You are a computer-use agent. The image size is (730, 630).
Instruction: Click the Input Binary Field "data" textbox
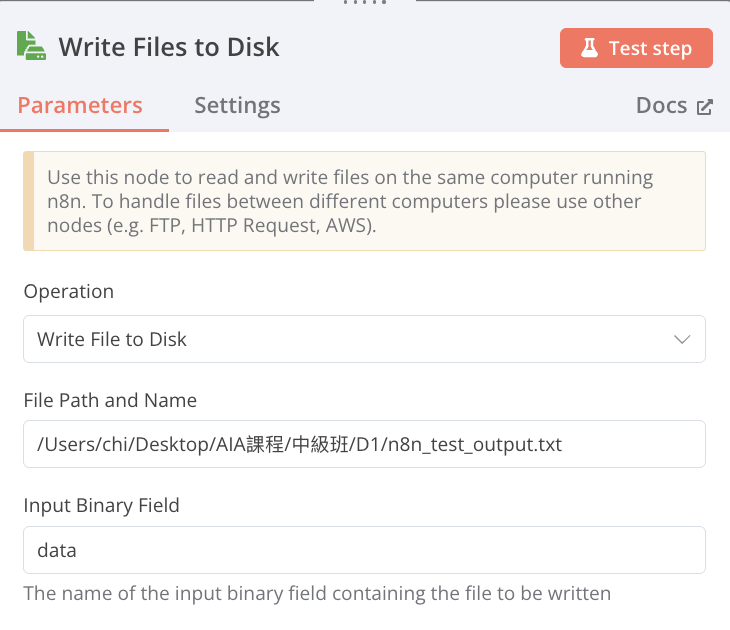[x=364, y=550]
